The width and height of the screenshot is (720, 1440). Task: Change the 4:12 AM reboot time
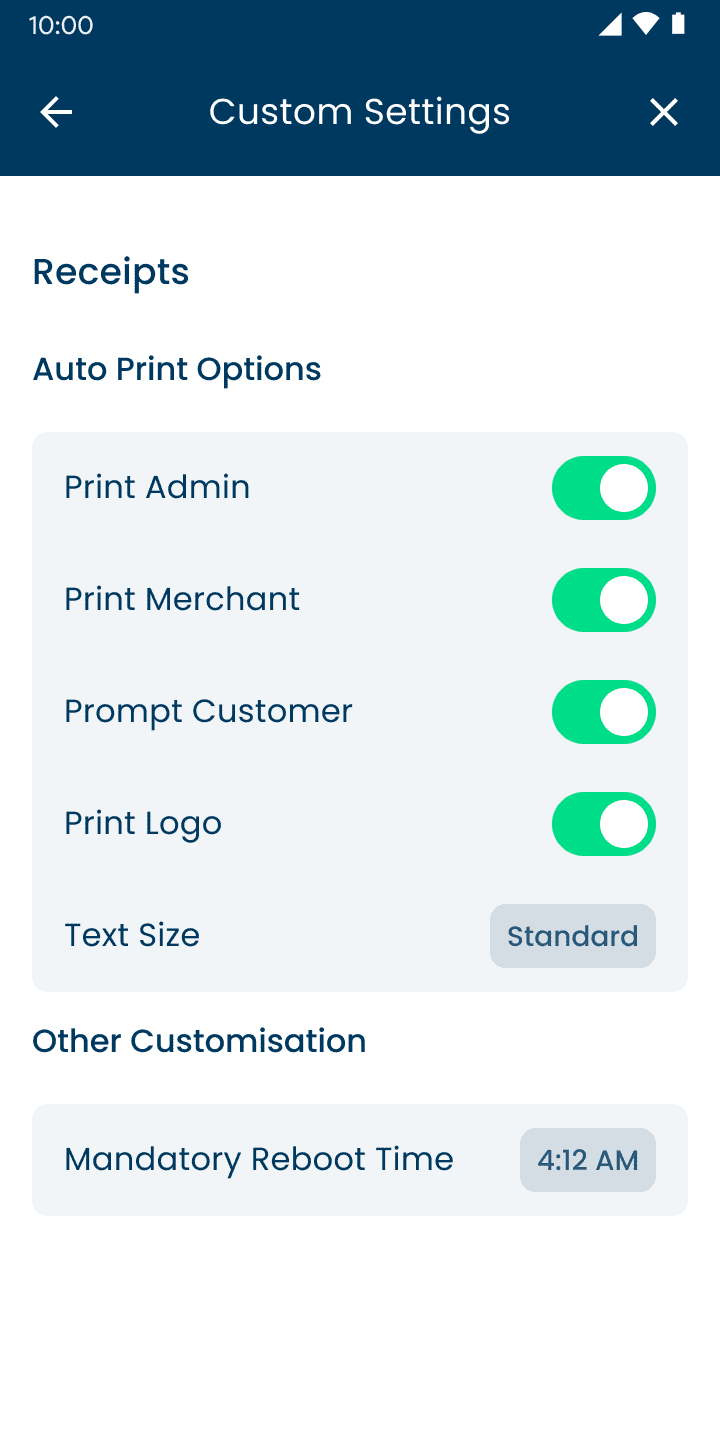588,1160
